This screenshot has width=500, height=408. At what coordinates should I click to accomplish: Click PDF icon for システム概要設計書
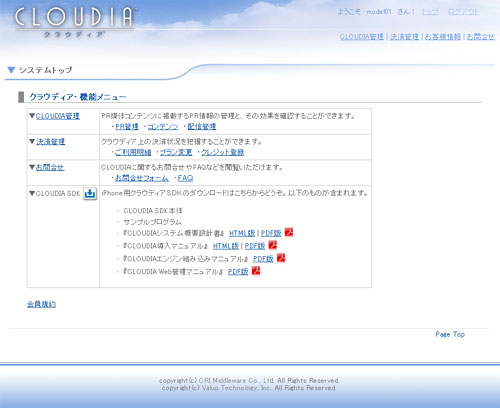(x=289, y=232)
